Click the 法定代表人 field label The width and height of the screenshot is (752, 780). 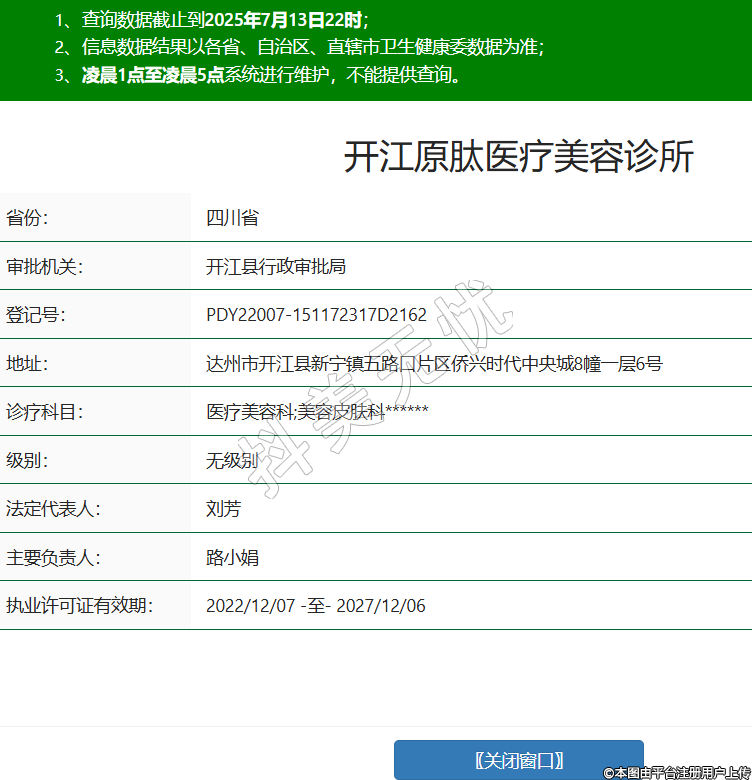[x=53, y=509]
